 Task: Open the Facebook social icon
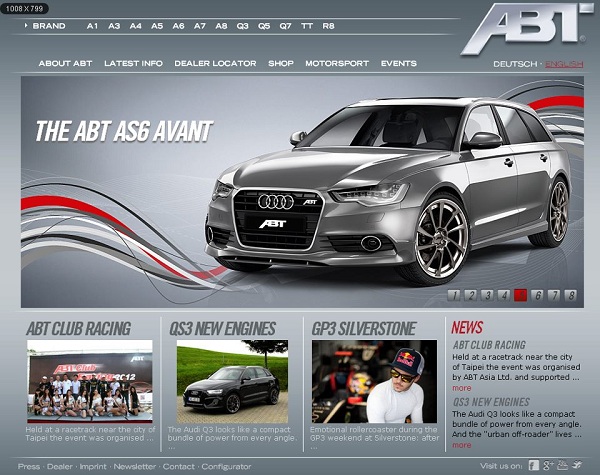pos(534,465)
